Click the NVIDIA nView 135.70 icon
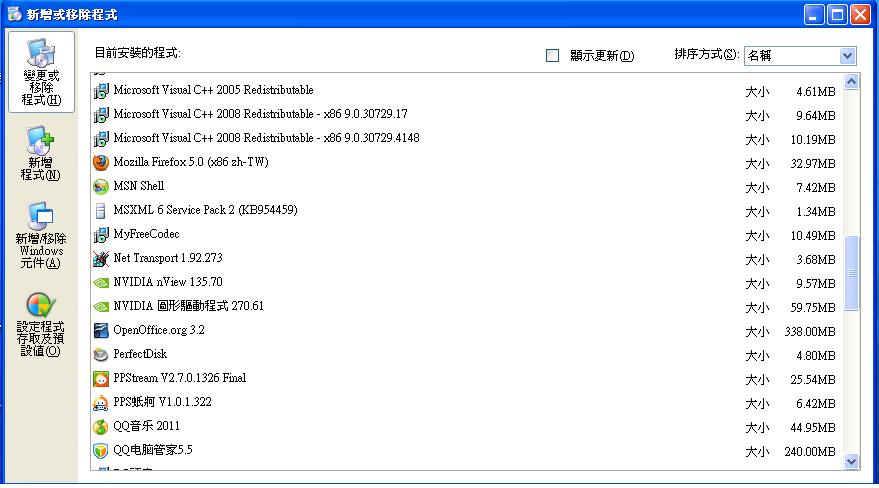This screenshot has width=879, height=488. [101, 283]
